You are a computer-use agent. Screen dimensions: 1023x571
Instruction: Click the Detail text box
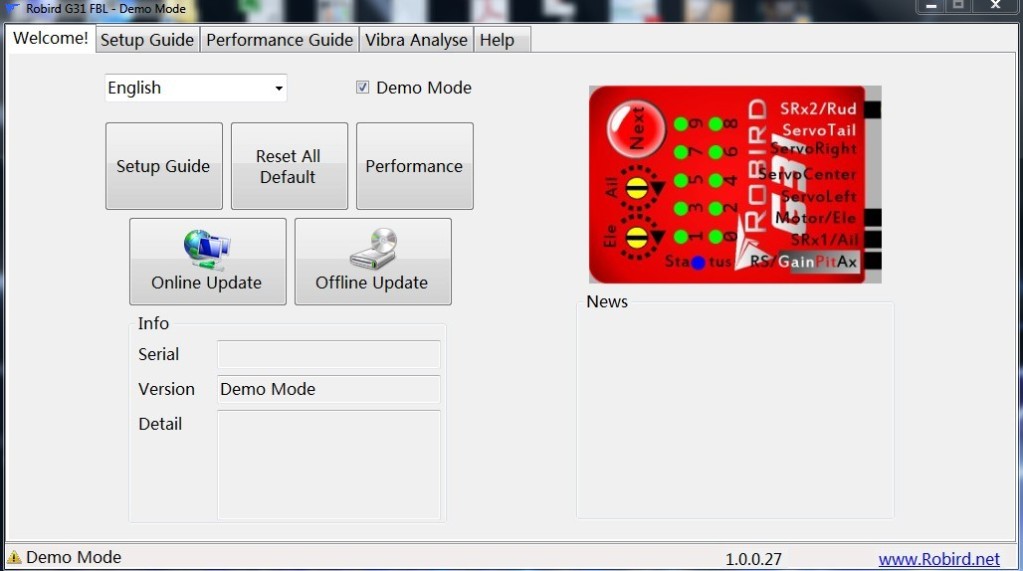(329, 465)
